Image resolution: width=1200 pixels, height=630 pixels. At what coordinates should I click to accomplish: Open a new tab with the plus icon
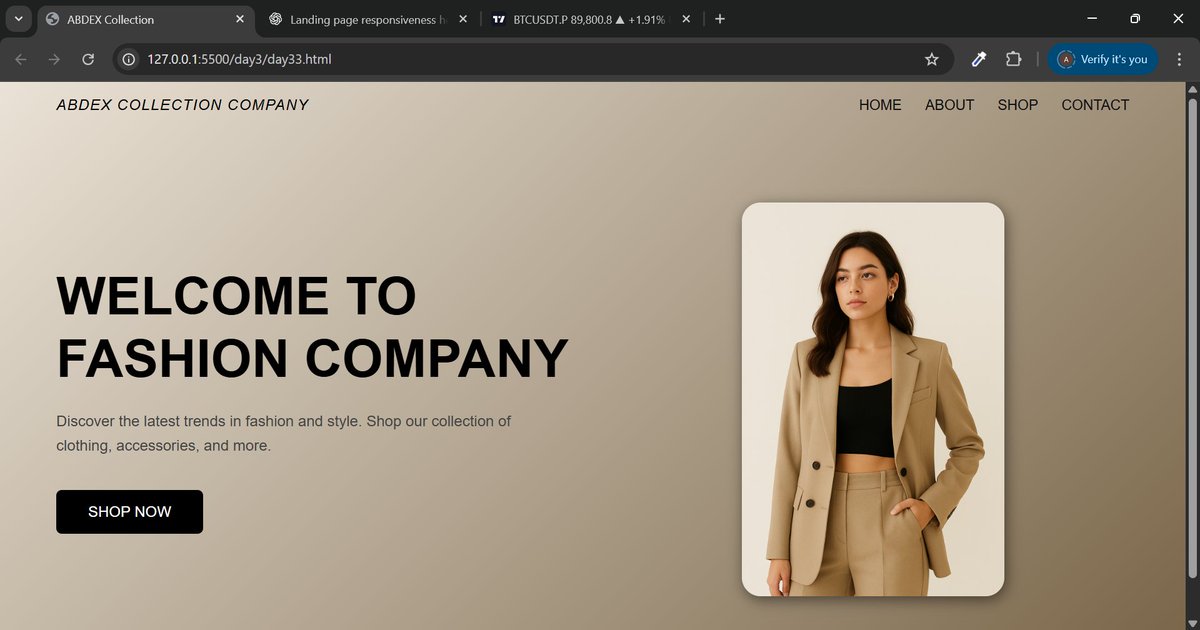tap(719, 18)
